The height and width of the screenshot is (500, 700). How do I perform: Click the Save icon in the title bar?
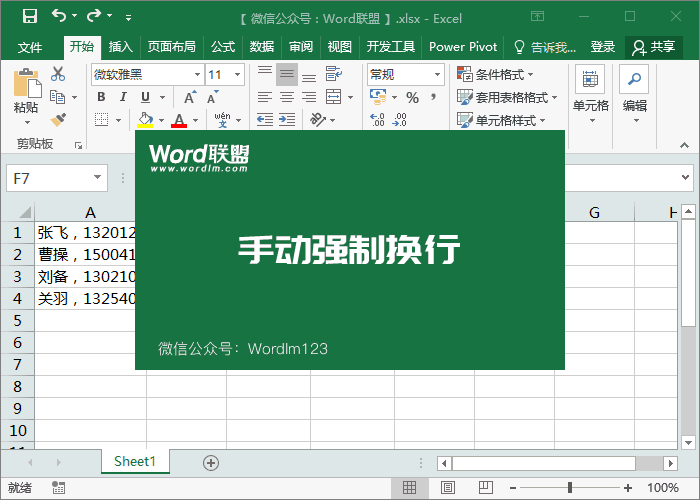(x=29, y=16)
